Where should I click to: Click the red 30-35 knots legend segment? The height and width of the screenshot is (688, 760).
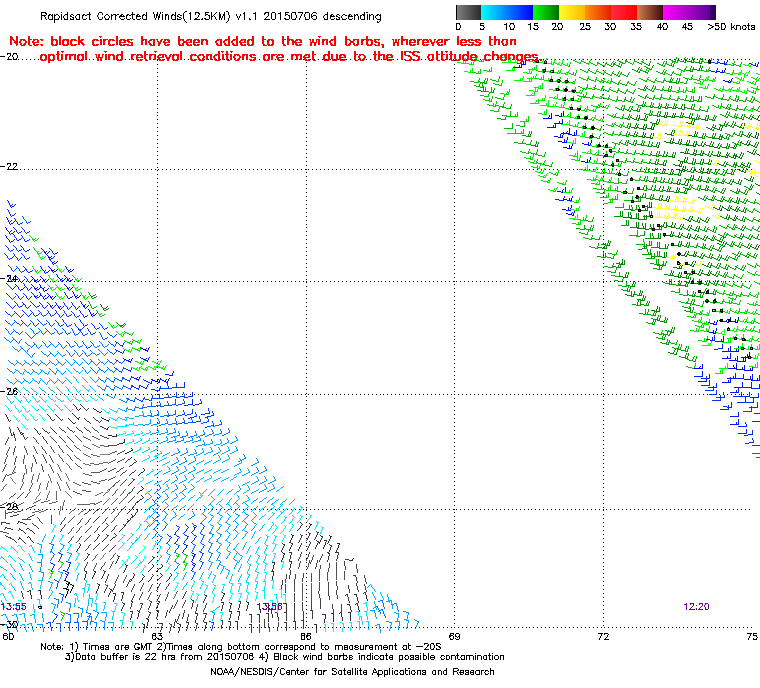pos(624,12)
